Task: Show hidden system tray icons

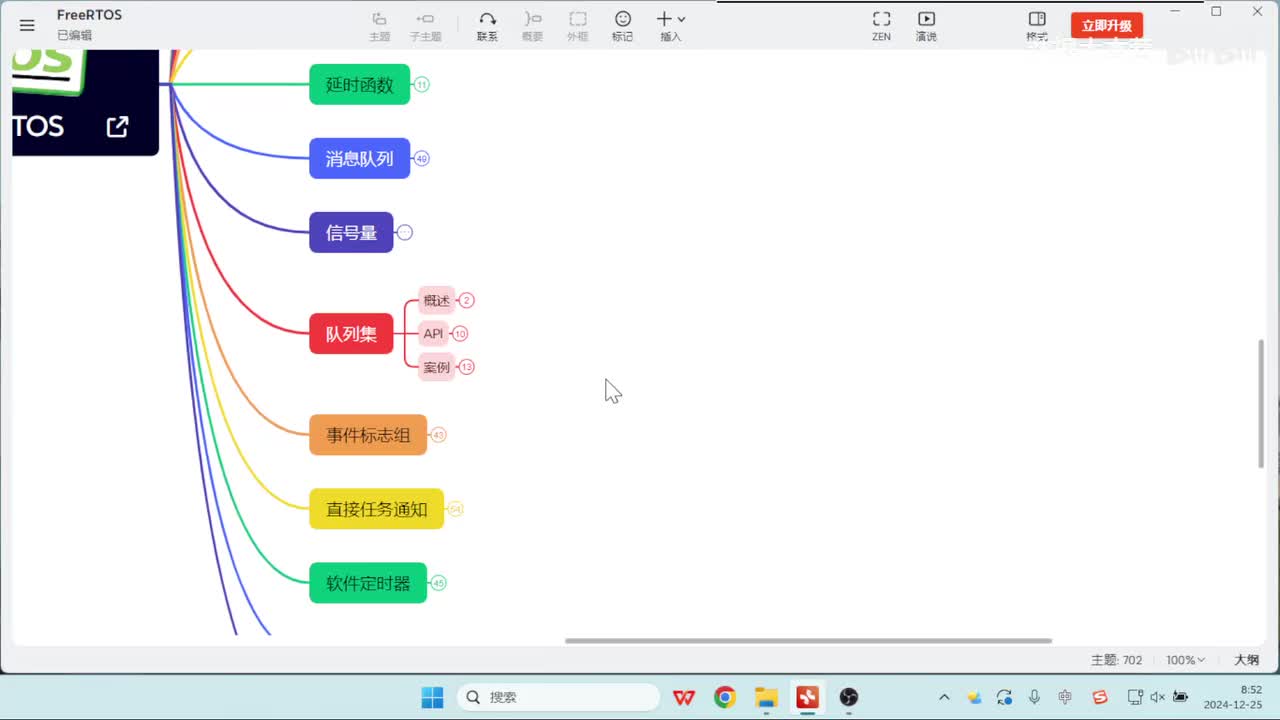Action: point(944,697)
